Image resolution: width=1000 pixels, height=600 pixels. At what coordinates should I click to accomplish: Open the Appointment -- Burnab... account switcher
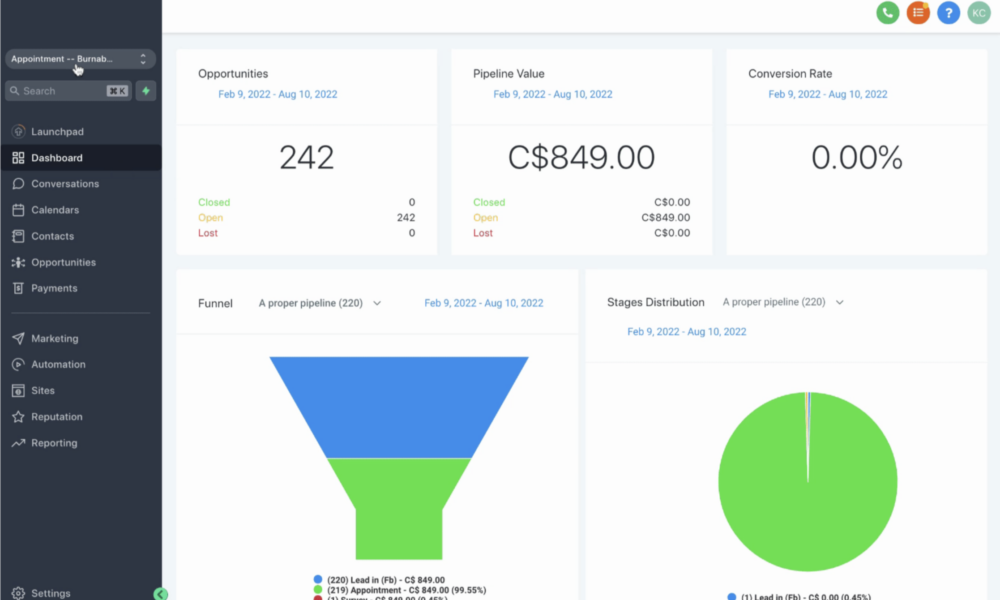tap(80, 59)
